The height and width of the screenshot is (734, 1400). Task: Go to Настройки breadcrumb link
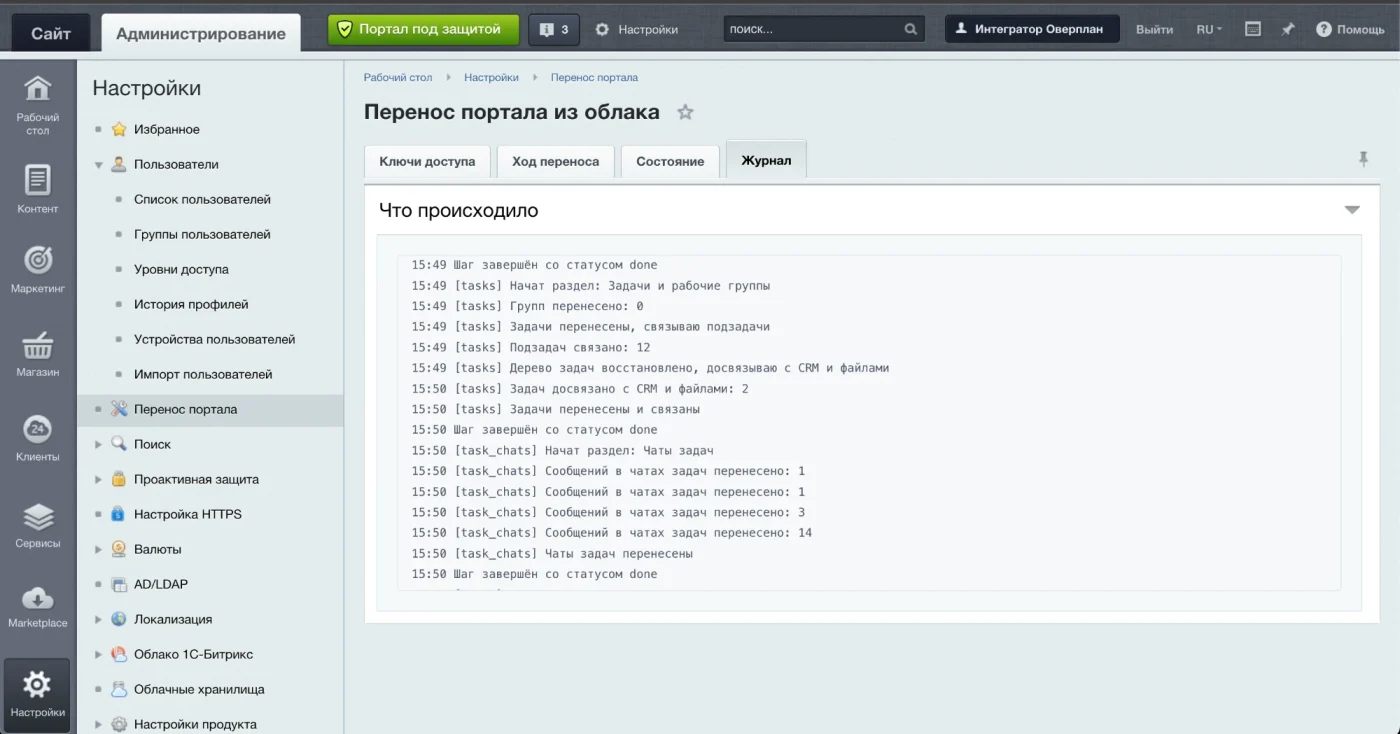(491, 77)
